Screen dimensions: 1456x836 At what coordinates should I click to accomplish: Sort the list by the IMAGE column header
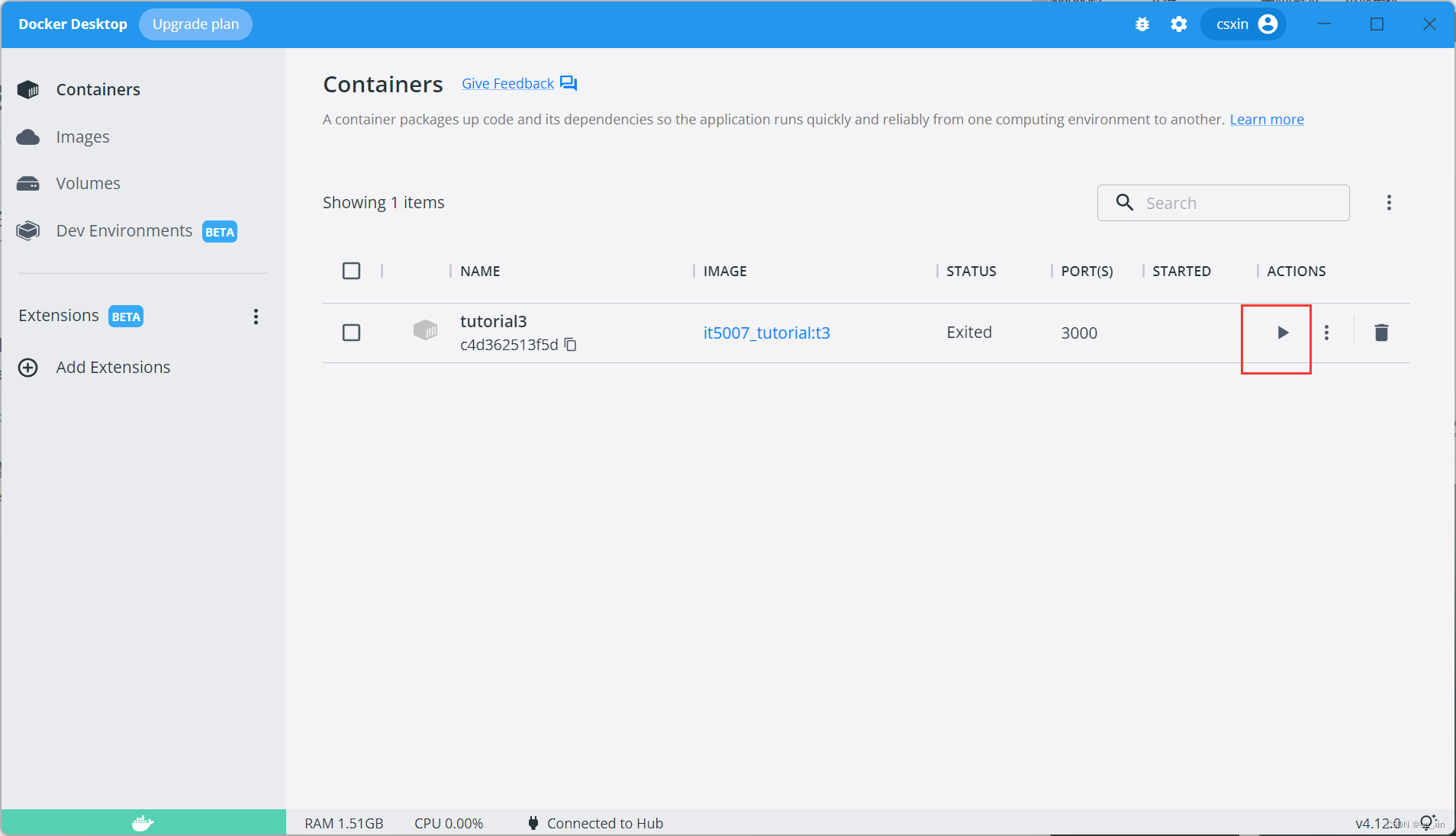[x=725, y=271]
